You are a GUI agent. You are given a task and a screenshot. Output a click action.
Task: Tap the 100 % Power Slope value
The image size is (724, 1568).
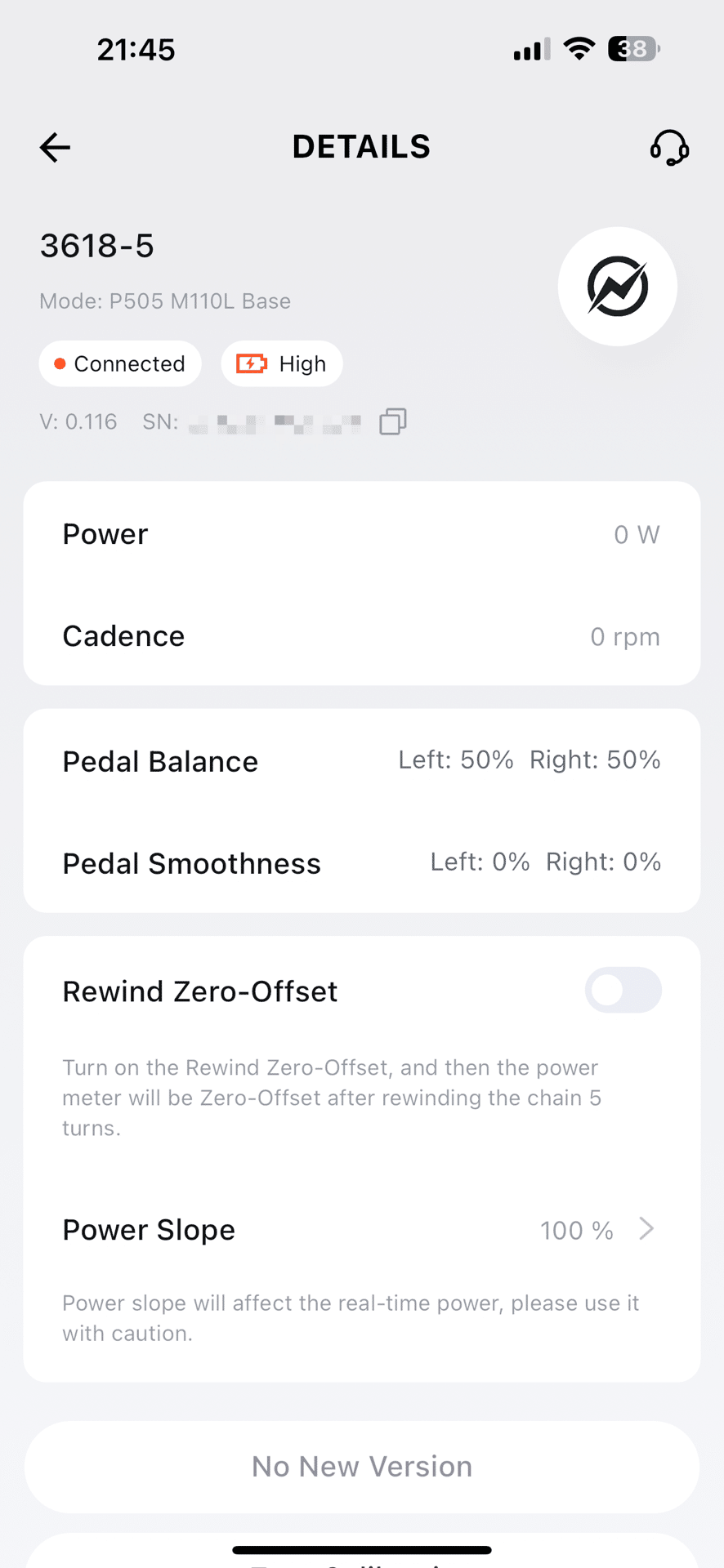[x=576, y=1230]
